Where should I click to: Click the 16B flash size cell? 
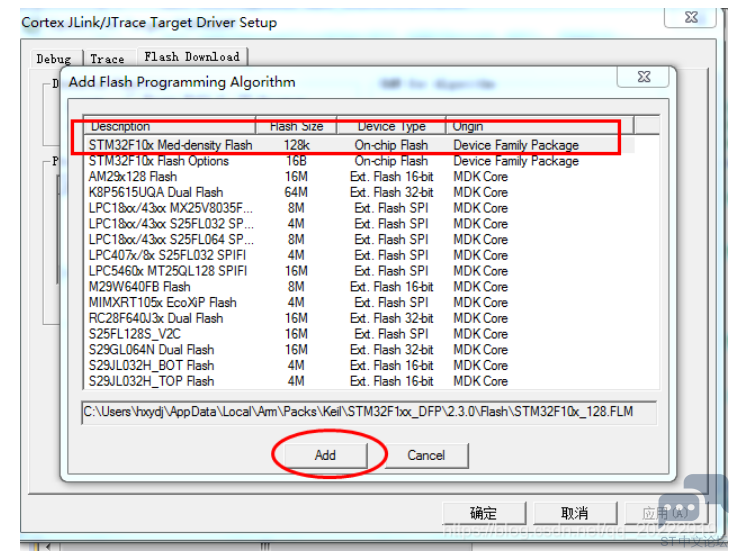297,161
